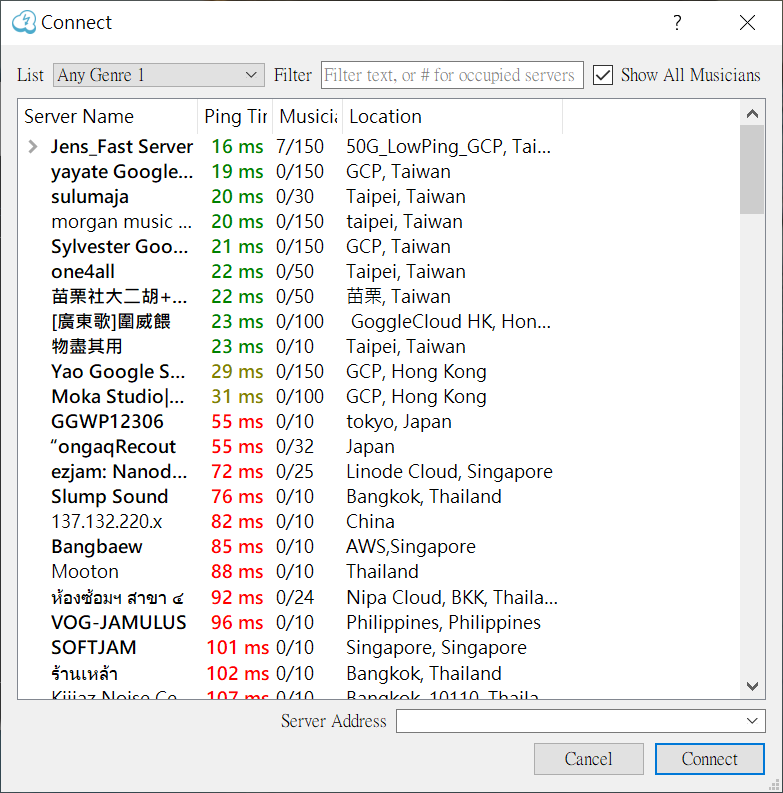Click the window resize grip corner
The height and width of the screenshot is (793, 783).
pyautogui.click(x=774, y=785)
